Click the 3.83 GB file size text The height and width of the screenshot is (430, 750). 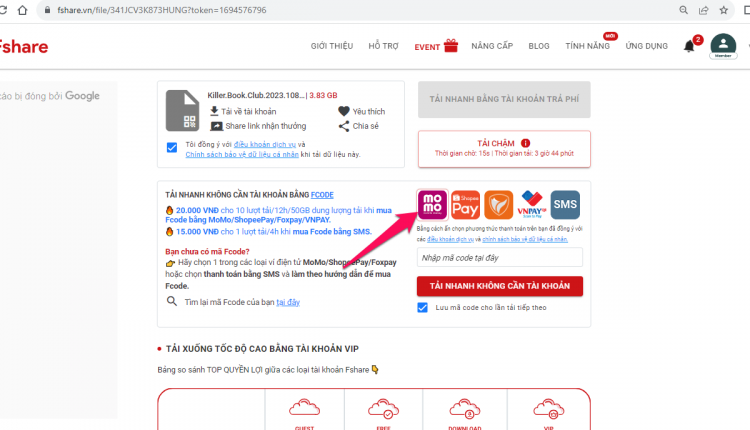coord(323,95)
